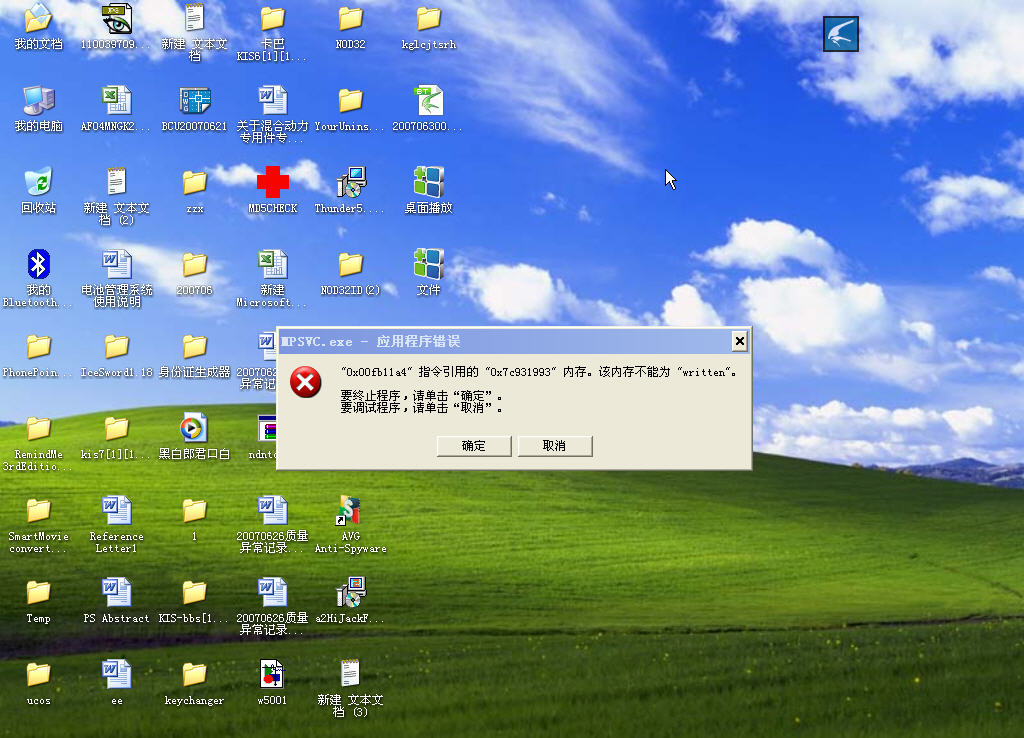The image size is (1024, 738).
Task: Select the 我的 Bluetooth icon
Action: click(x=38, y=278)
